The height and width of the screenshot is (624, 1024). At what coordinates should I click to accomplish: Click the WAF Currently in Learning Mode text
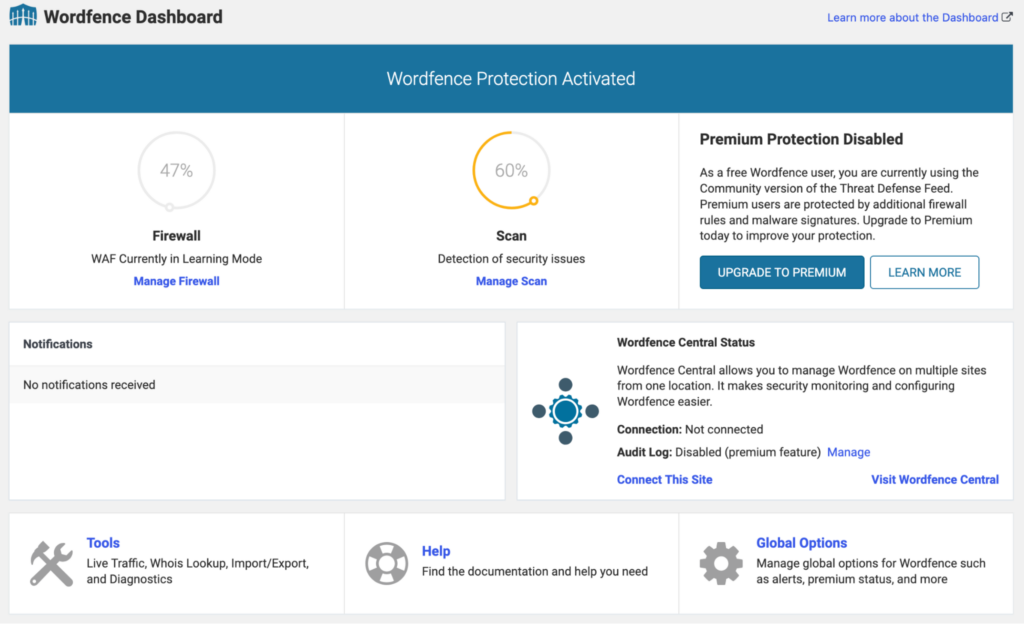click(176, 258)
